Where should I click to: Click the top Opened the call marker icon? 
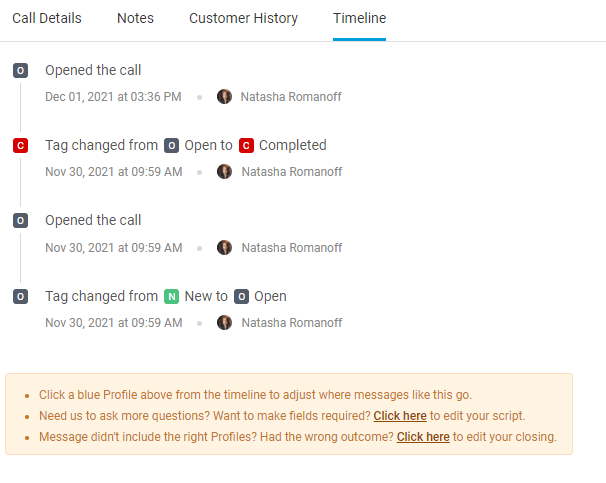pyautogui.click(x=20, y=70)
